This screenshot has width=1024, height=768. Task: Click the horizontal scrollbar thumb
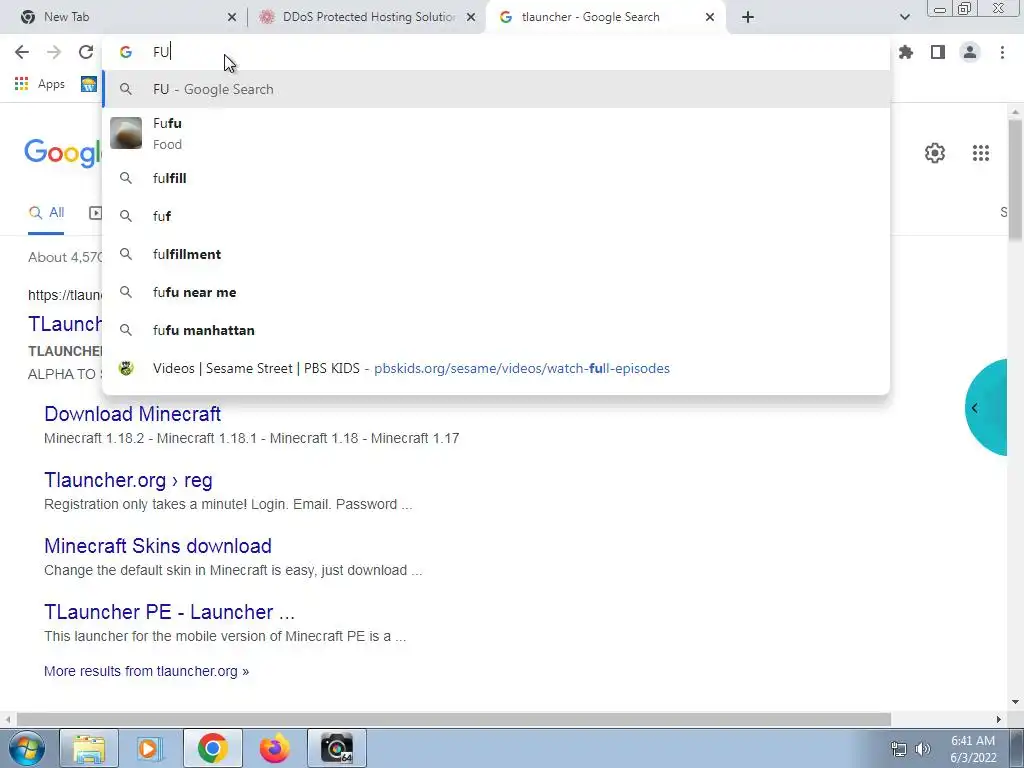[x=453, y=719]
